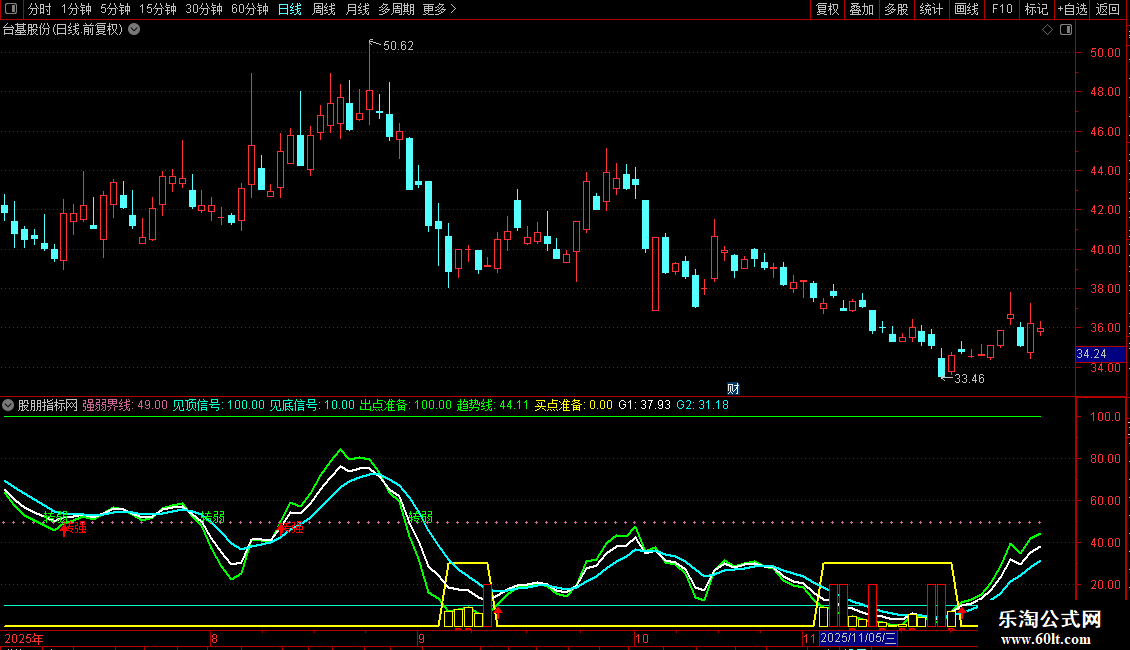Click the 台基股份(日线.前复权) chart title

click(x=63, y=30)
